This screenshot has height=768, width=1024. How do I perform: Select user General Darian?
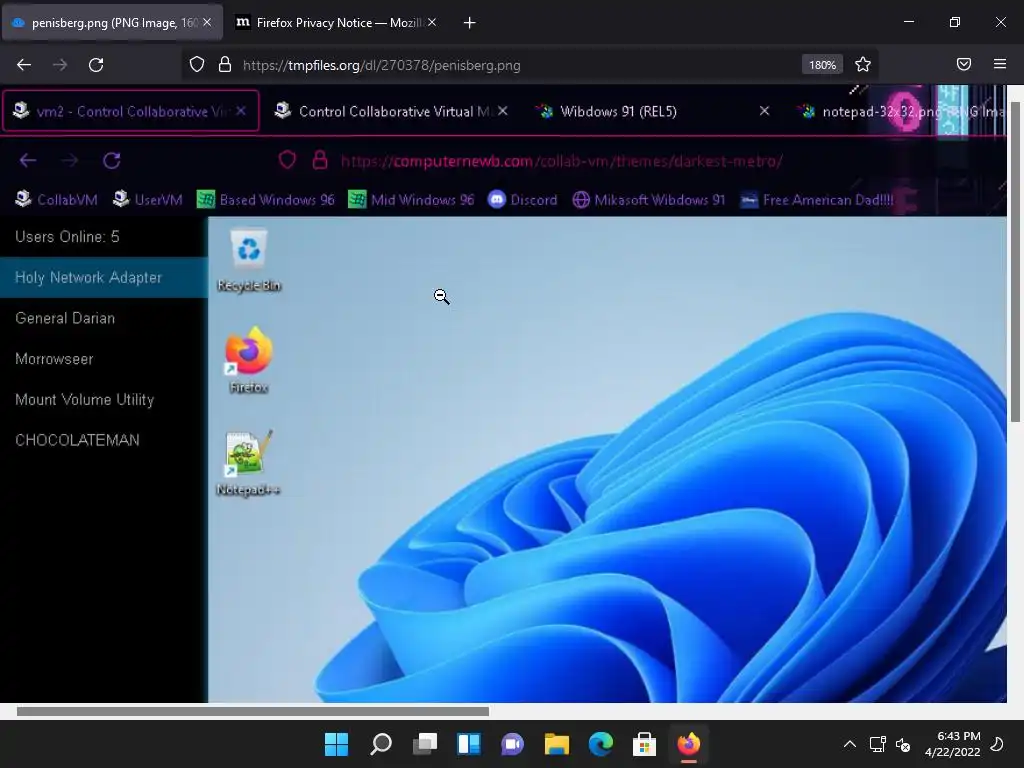pyautogui.click(x=104, y=318)
